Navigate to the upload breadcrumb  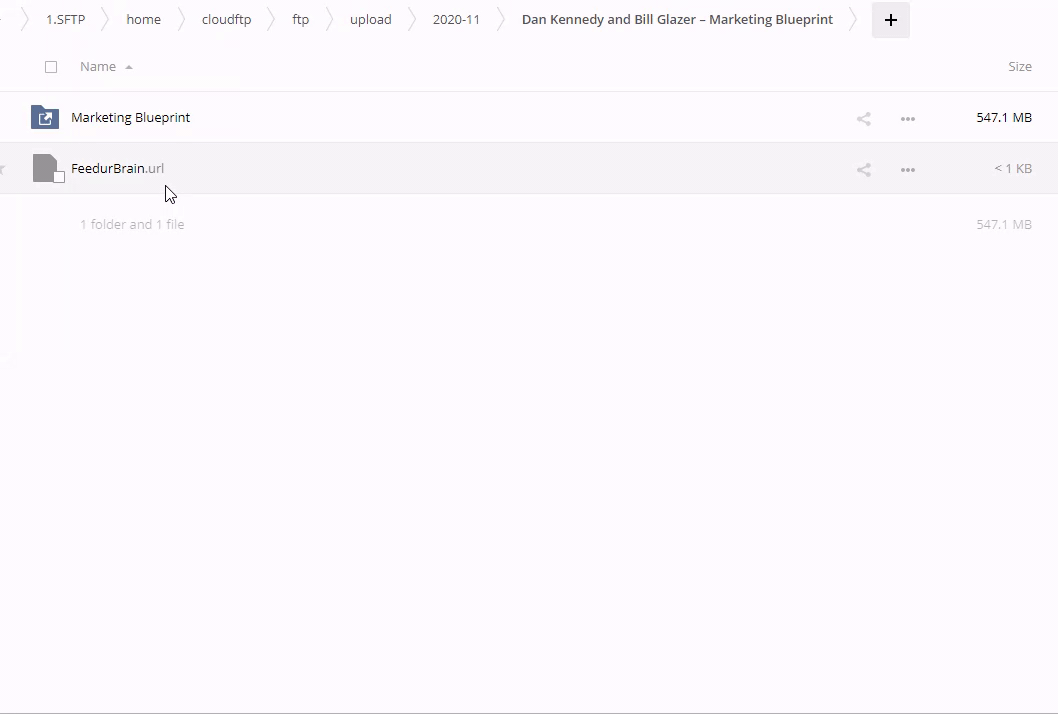[370, 20]
